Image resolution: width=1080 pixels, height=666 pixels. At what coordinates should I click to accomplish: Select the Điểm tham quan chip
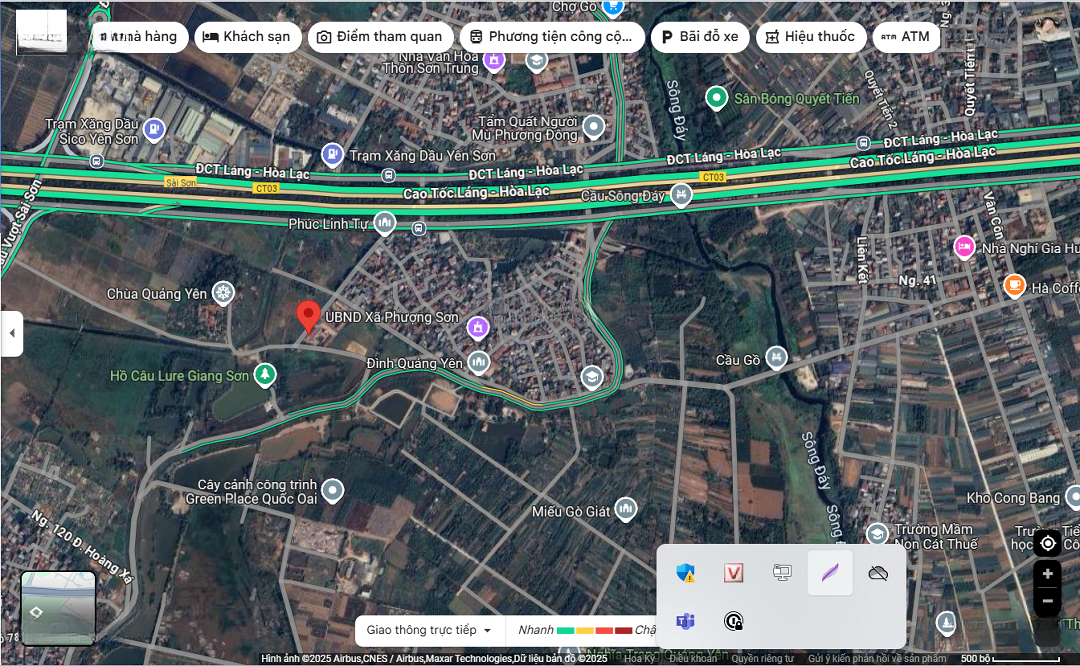click(x=380, y=37)
